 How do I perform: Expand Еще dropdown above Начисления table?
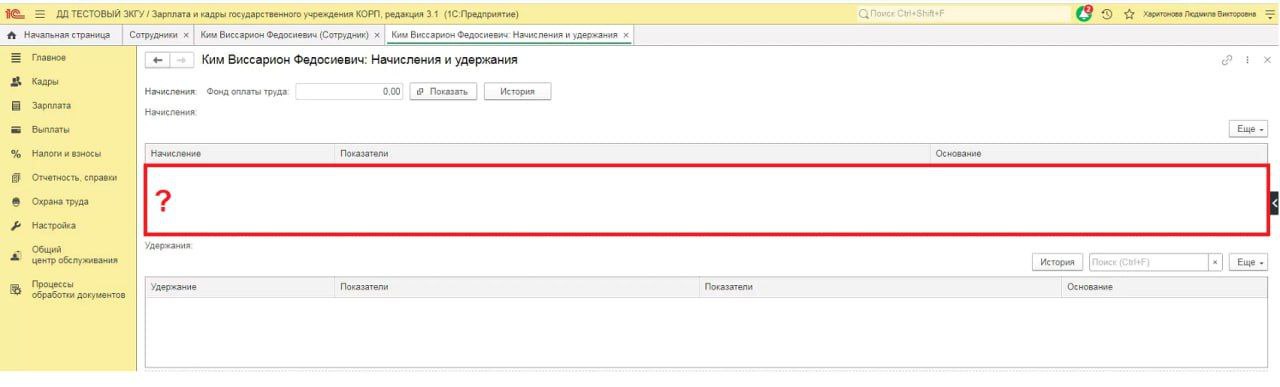click(x=1249, y=130)
